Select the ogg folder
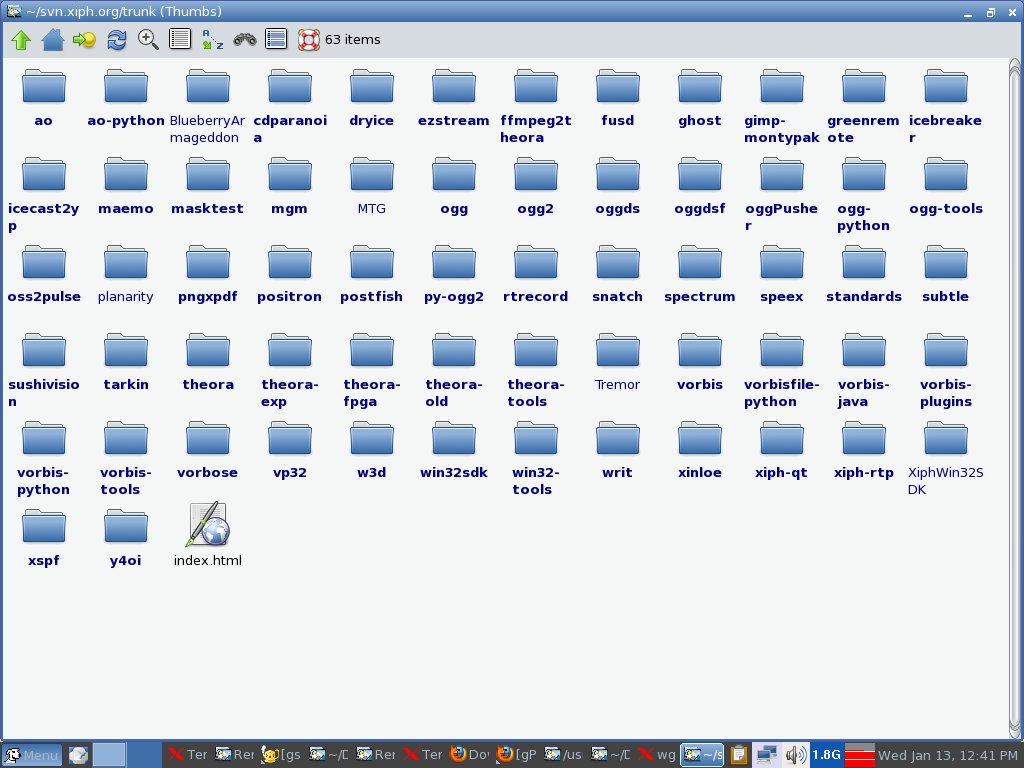Image resolution: width=1024 pixels, height=768 pixels. point(454,186)
